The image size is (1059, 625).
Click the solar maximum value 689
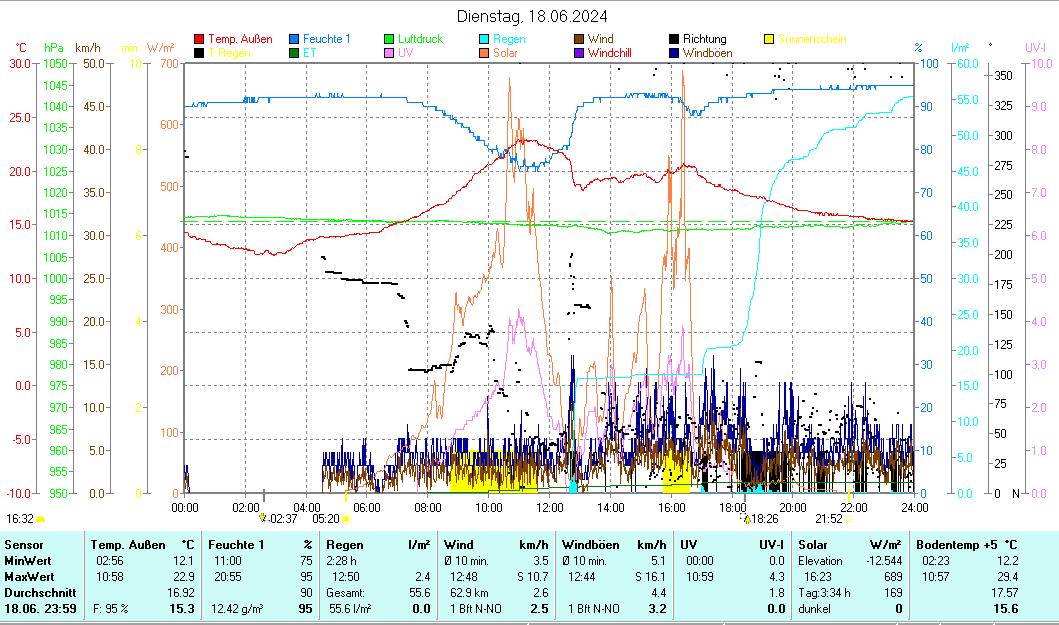(893, 577)
